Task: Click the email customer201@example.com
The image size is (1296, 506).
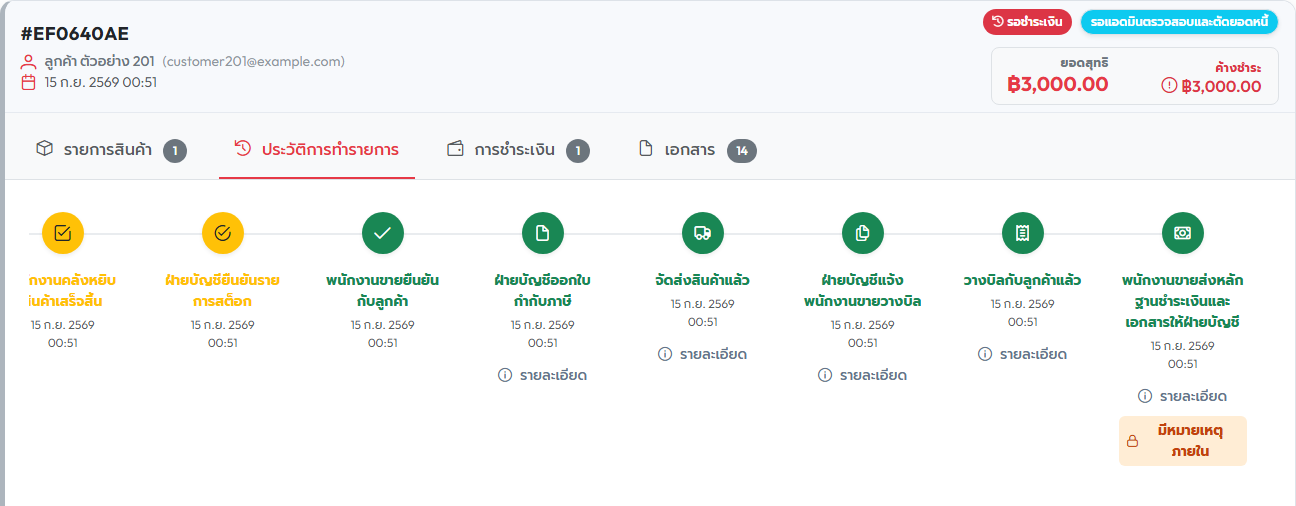Action: click(x=254, y=62)
